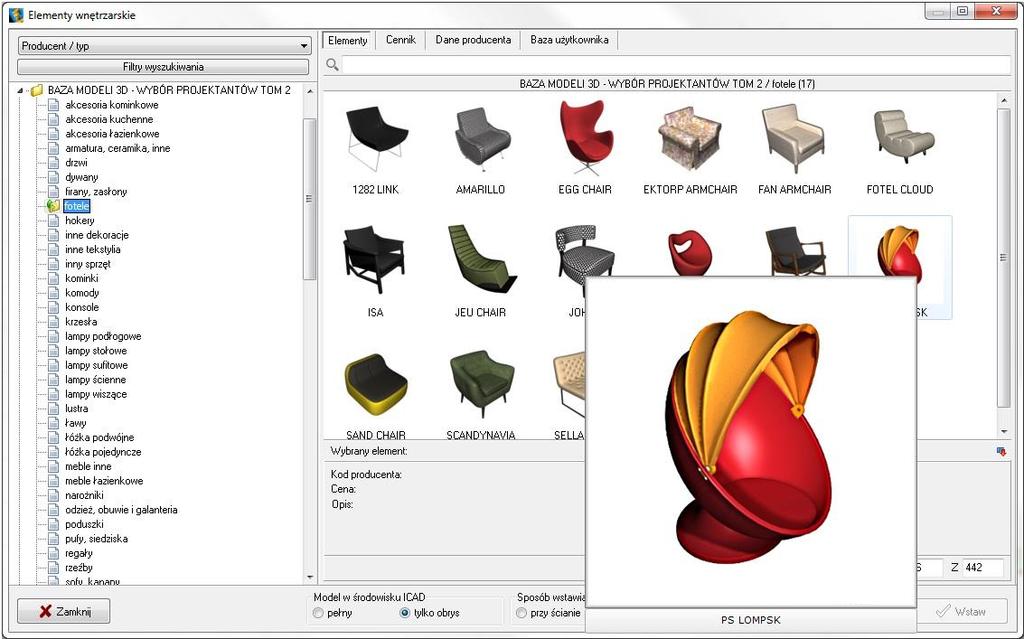1024x639 pixels.
Task: Select the inny sprzęt category
Action: pyautogui.click(x=88, y=264)
